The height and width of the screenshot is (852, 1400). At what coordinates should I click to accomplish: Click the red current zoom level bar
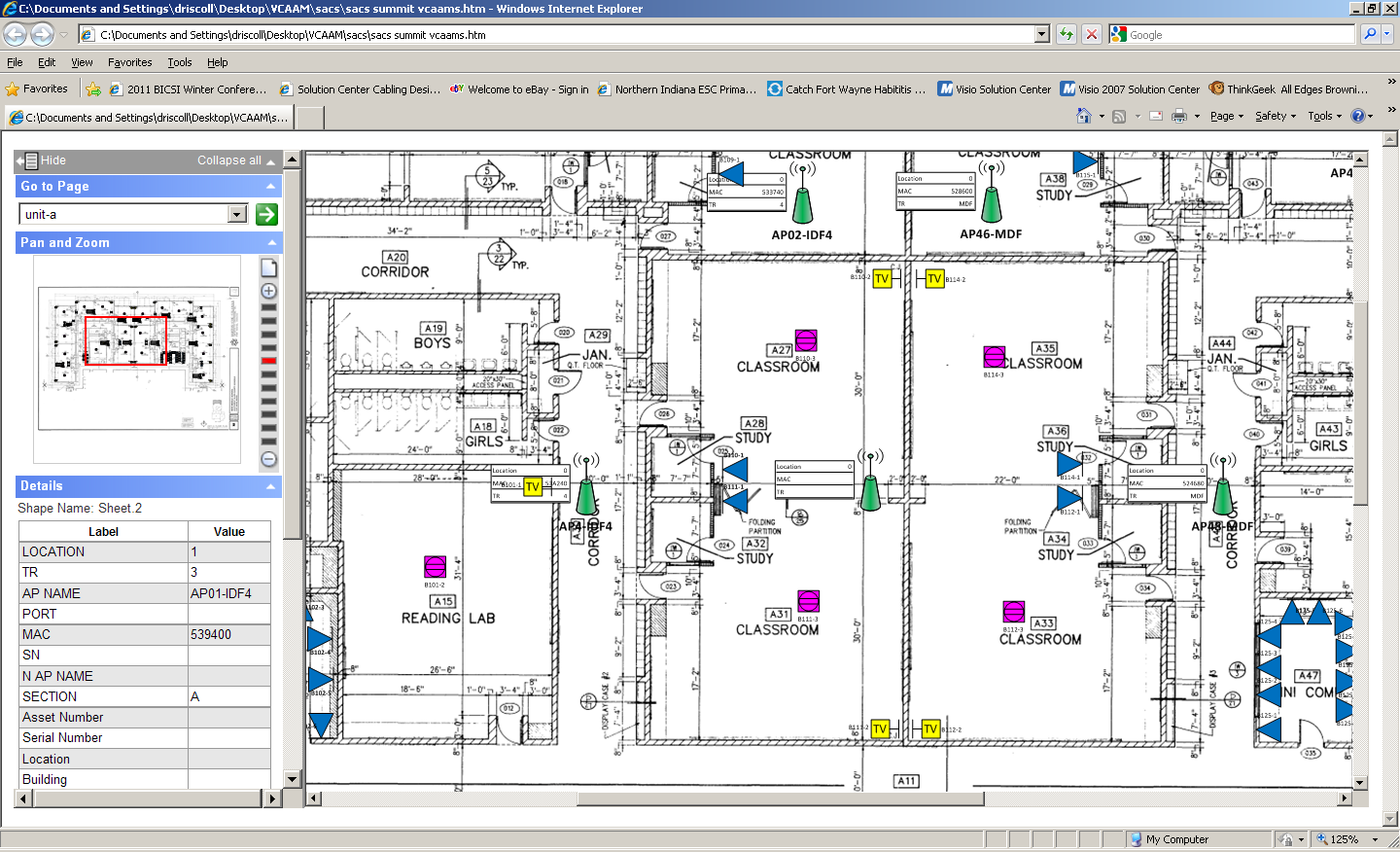coord(269,361)
